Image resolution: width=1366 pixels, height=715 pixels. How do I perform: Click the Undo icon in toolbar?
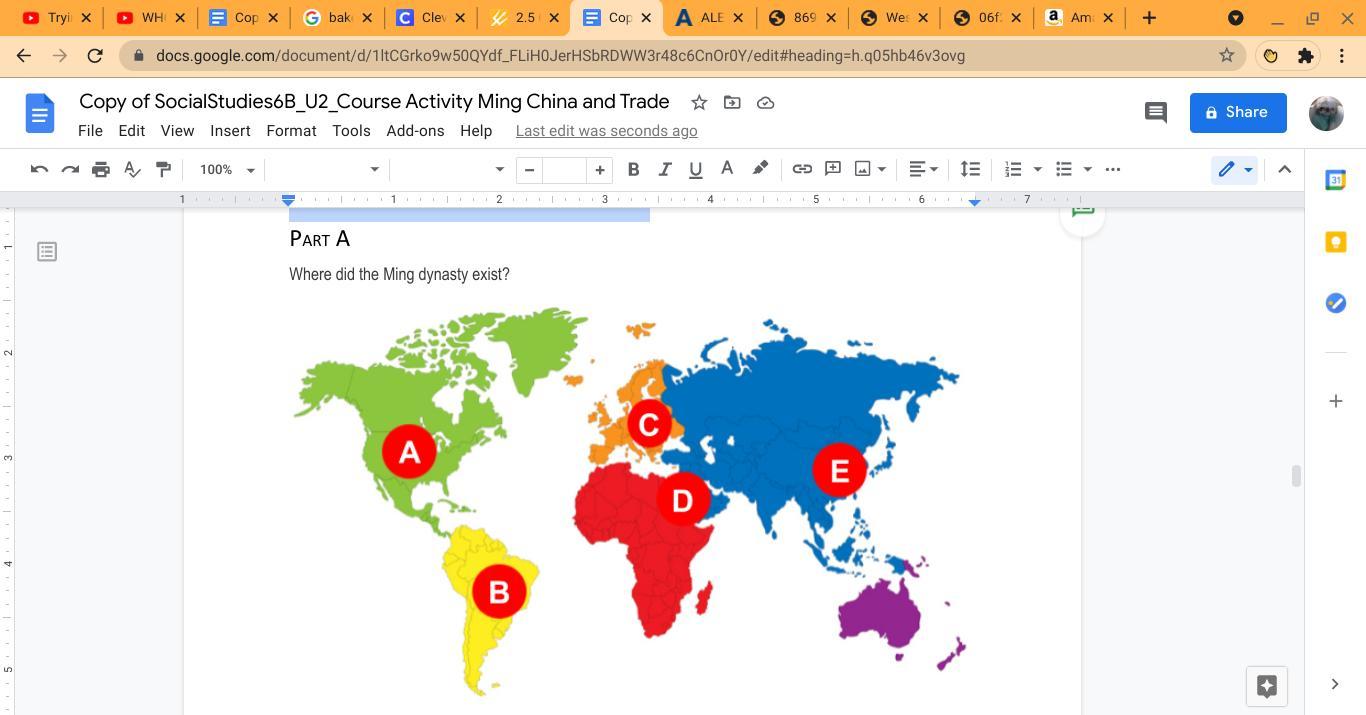coord(39,169)
